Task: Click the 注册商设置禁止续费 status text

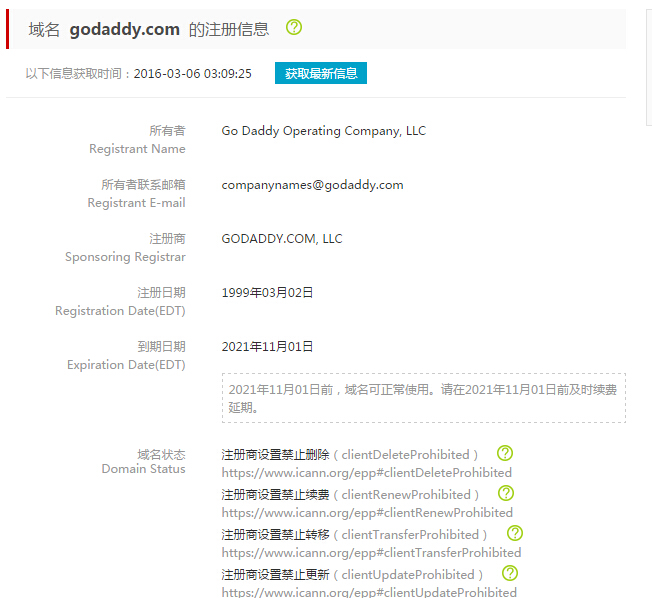Action: (275, 495)
